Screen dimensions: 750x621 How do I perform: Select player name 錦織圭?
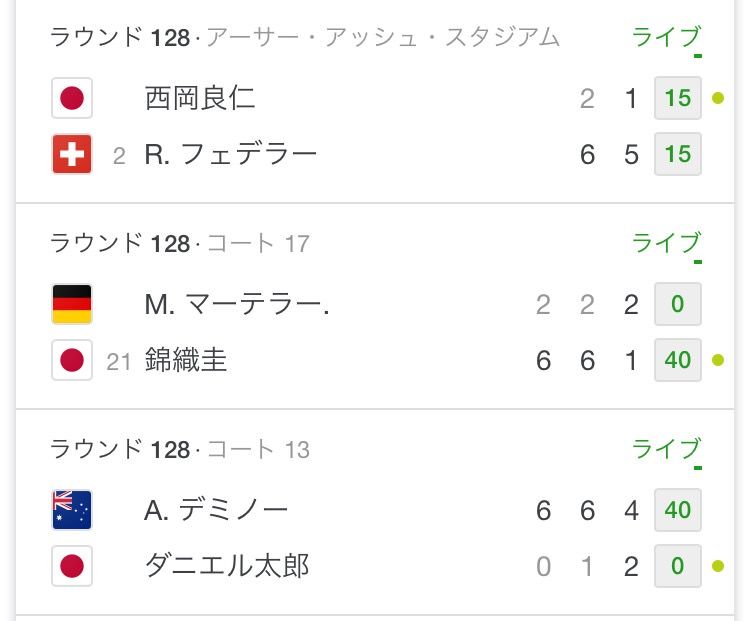point(186,360)
